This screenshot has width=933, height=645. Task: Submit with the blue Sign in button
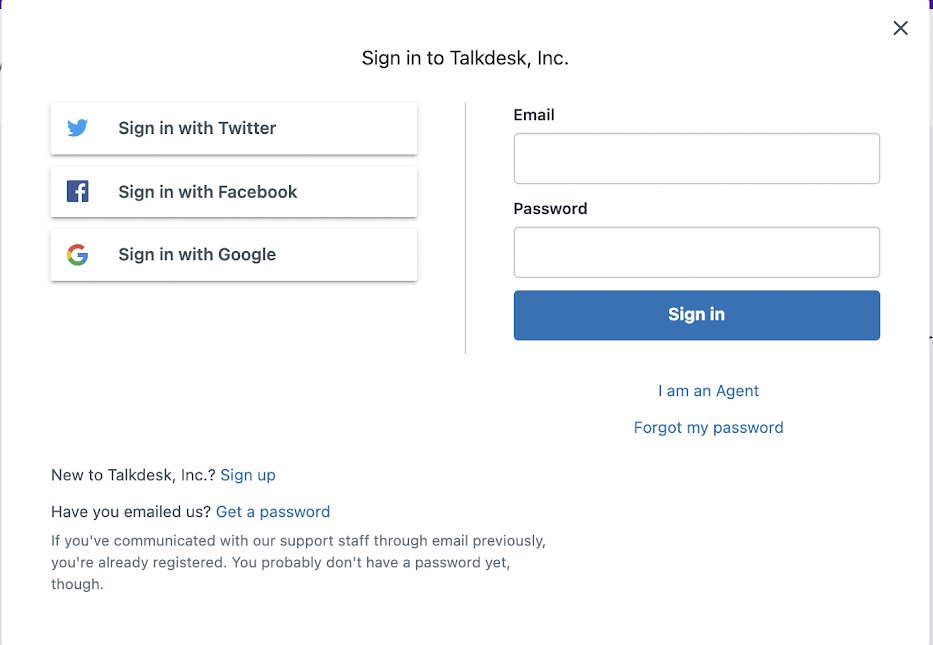point(697,315)
